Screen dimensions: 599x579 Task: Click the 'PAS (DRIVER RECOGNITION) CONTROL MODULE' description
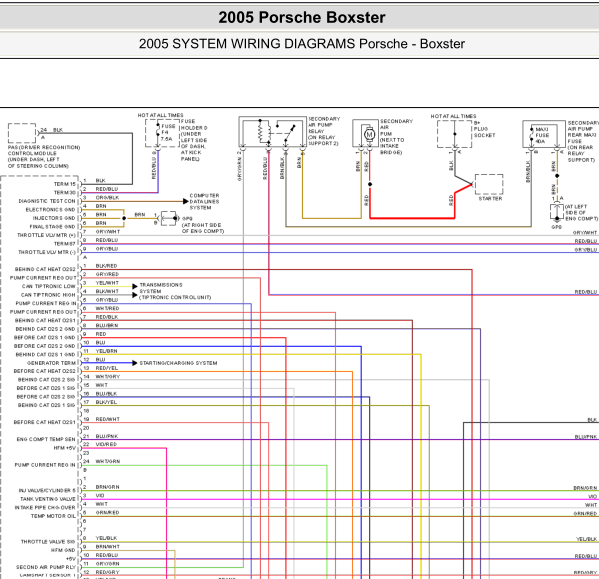[44, 157]
